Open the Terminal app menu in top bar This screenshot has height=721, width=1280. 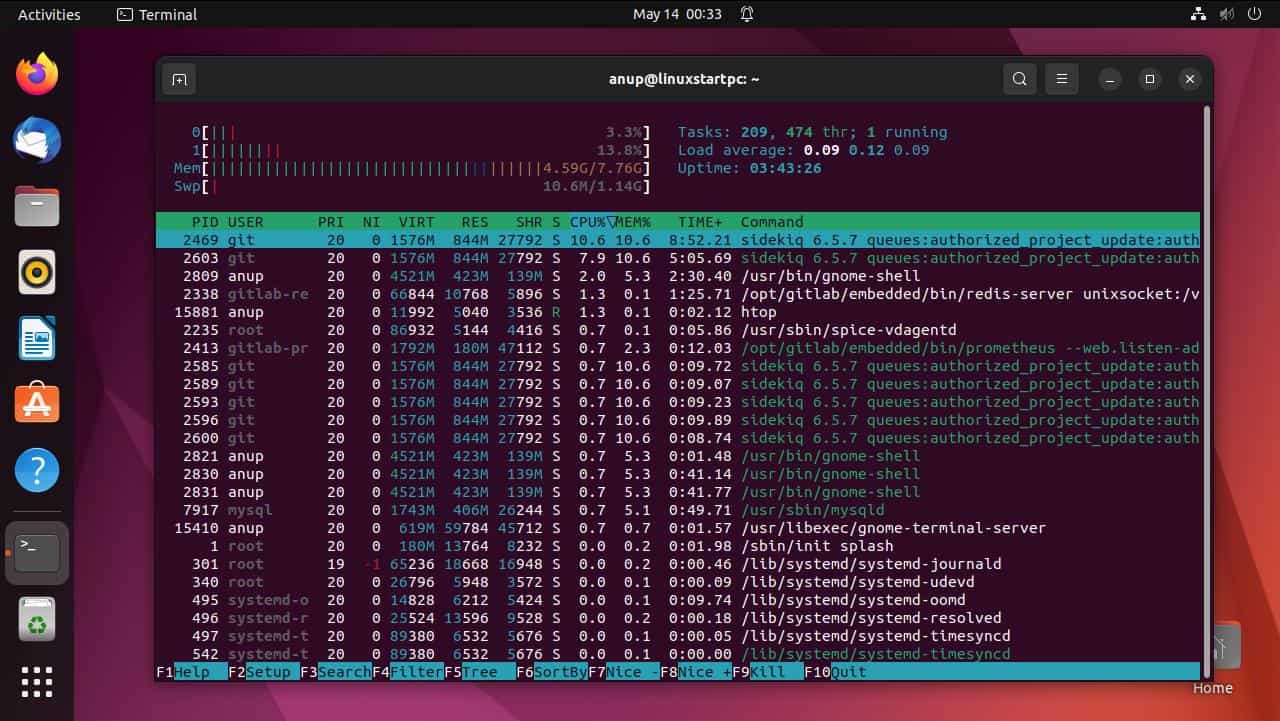(157, 14)
